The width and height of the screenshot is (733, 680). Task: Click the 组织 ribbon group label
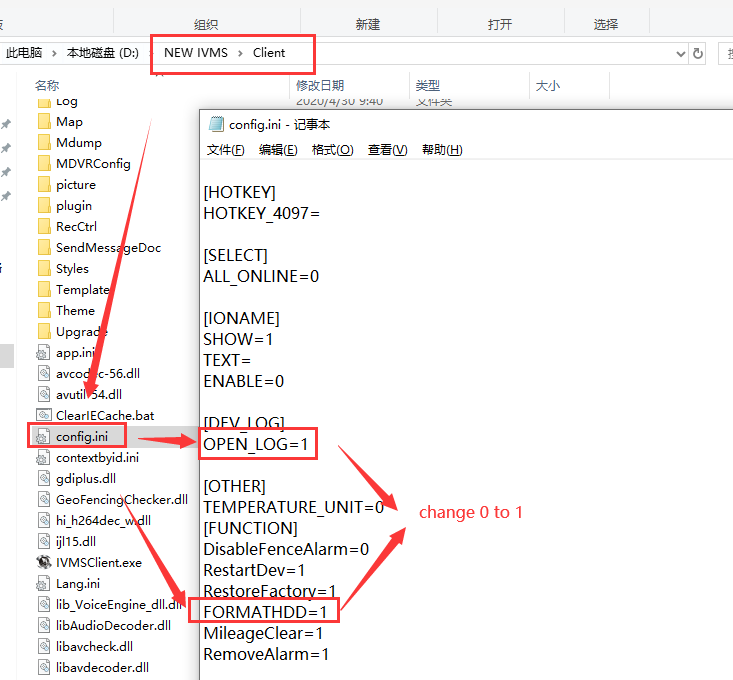206,24
